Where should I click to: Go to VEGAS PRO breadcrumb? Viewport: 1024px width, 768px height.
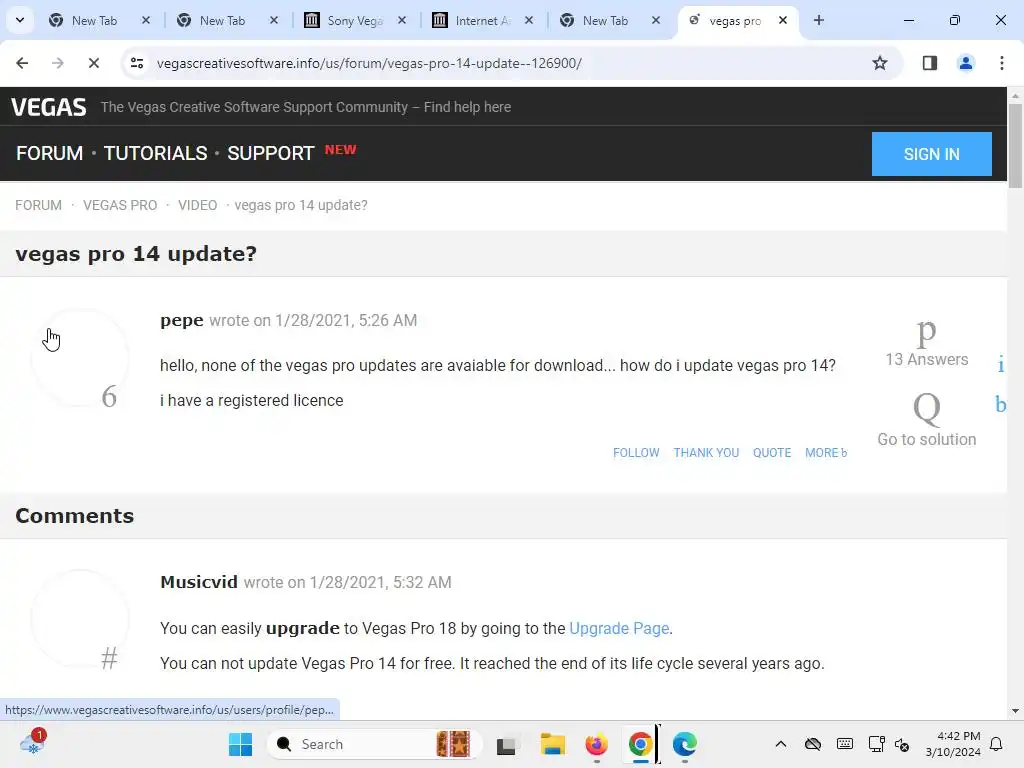120,205
